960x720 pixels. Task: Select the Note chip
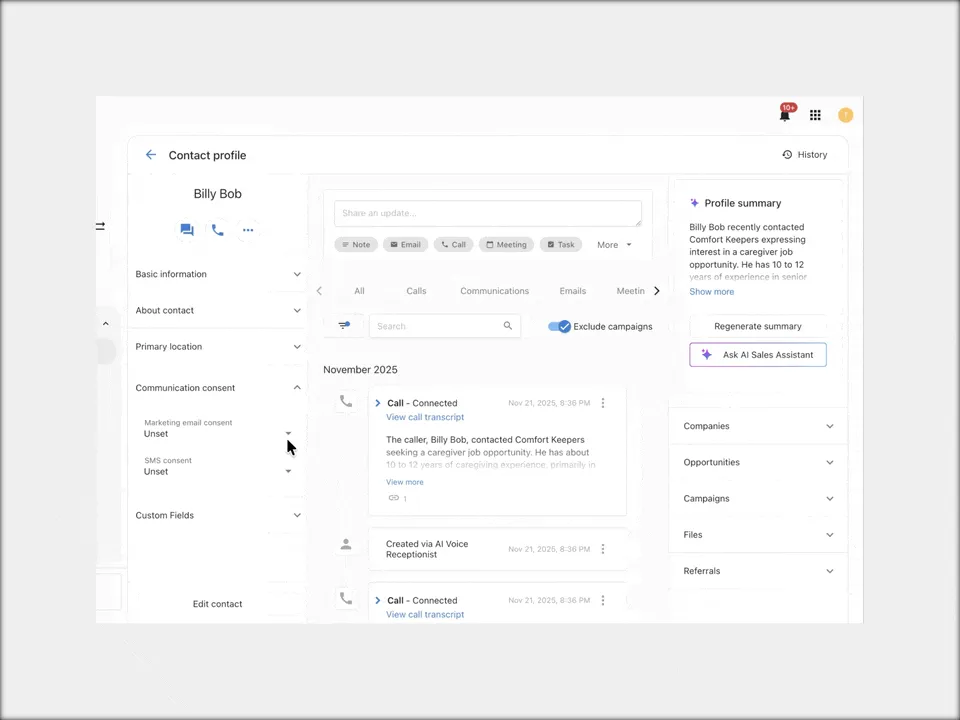click(x=356, y=244)
